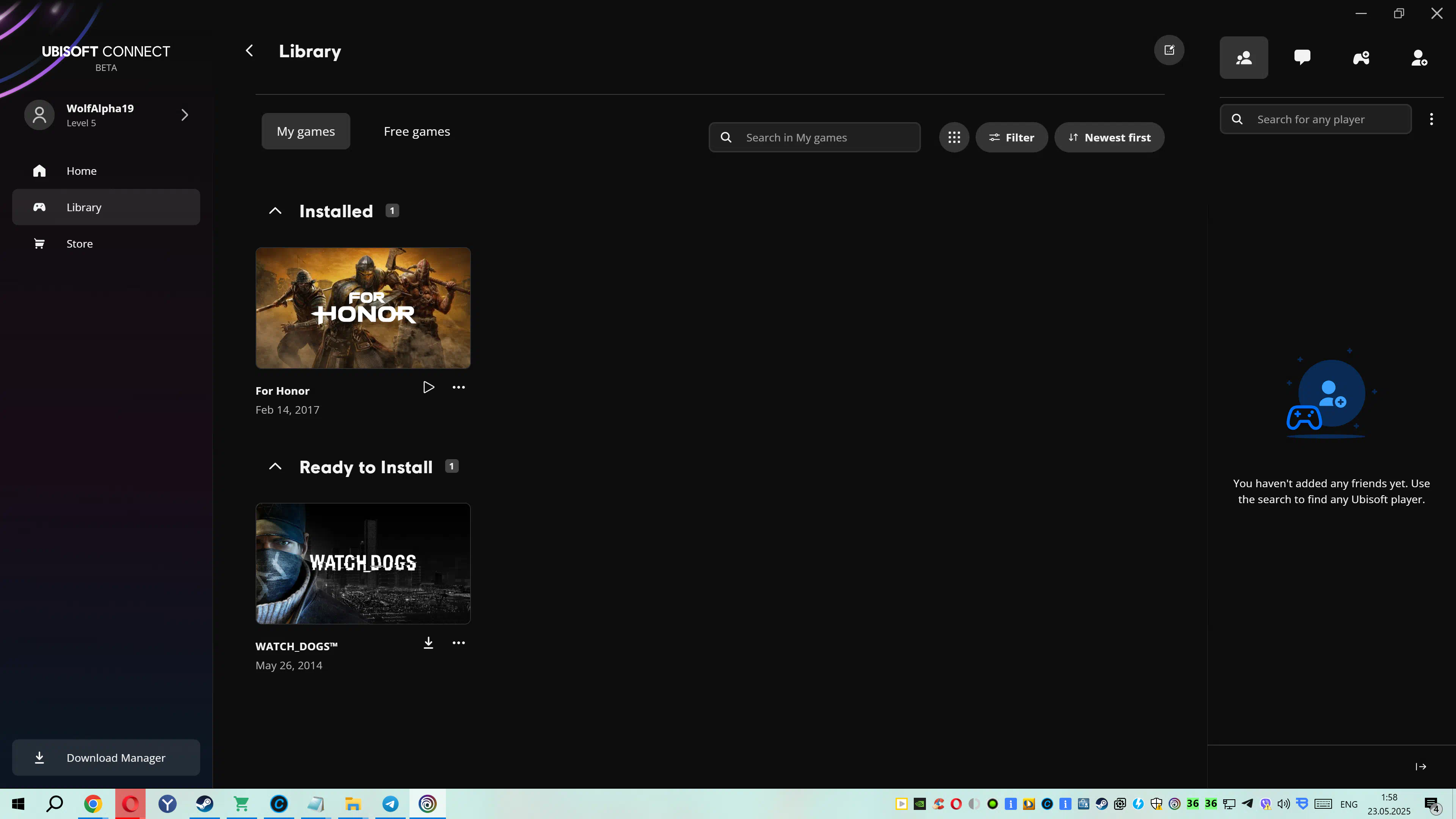The width and height of the screenshot is (1456, 819).
Task: Collapse the Ready to Install section
Action: tap(275, 466)
